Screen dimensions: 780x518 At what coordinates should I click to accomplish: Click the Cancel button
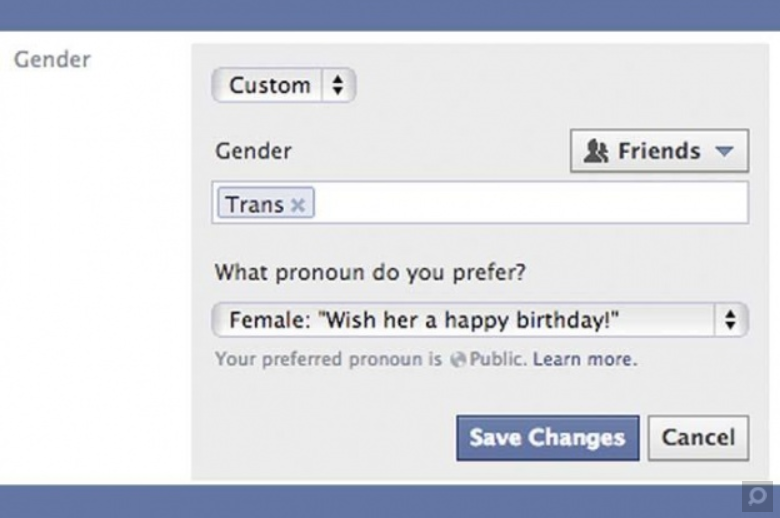pos(698,438)
